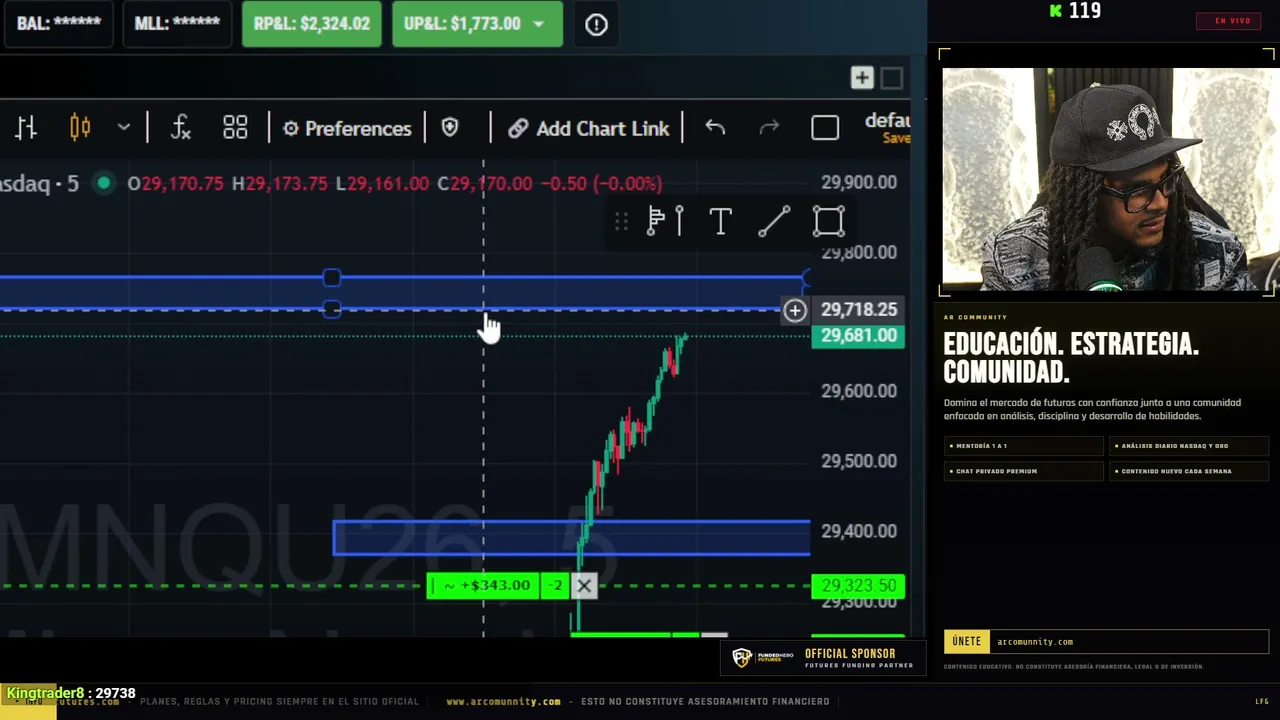Add a new panel with the plus icon

coord(862,78)
